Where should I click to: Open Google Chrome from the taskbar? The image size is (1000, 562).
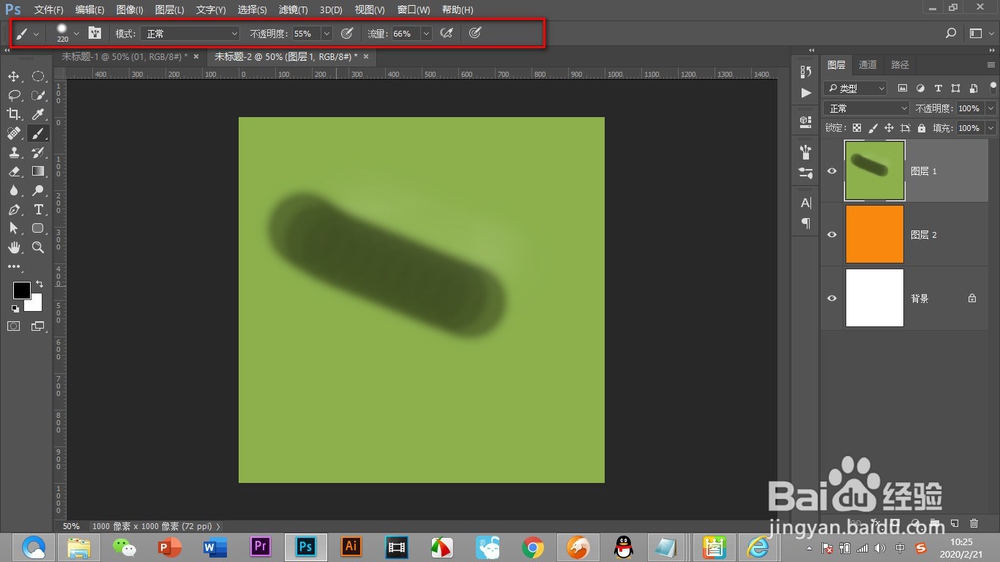pos(533,547)
